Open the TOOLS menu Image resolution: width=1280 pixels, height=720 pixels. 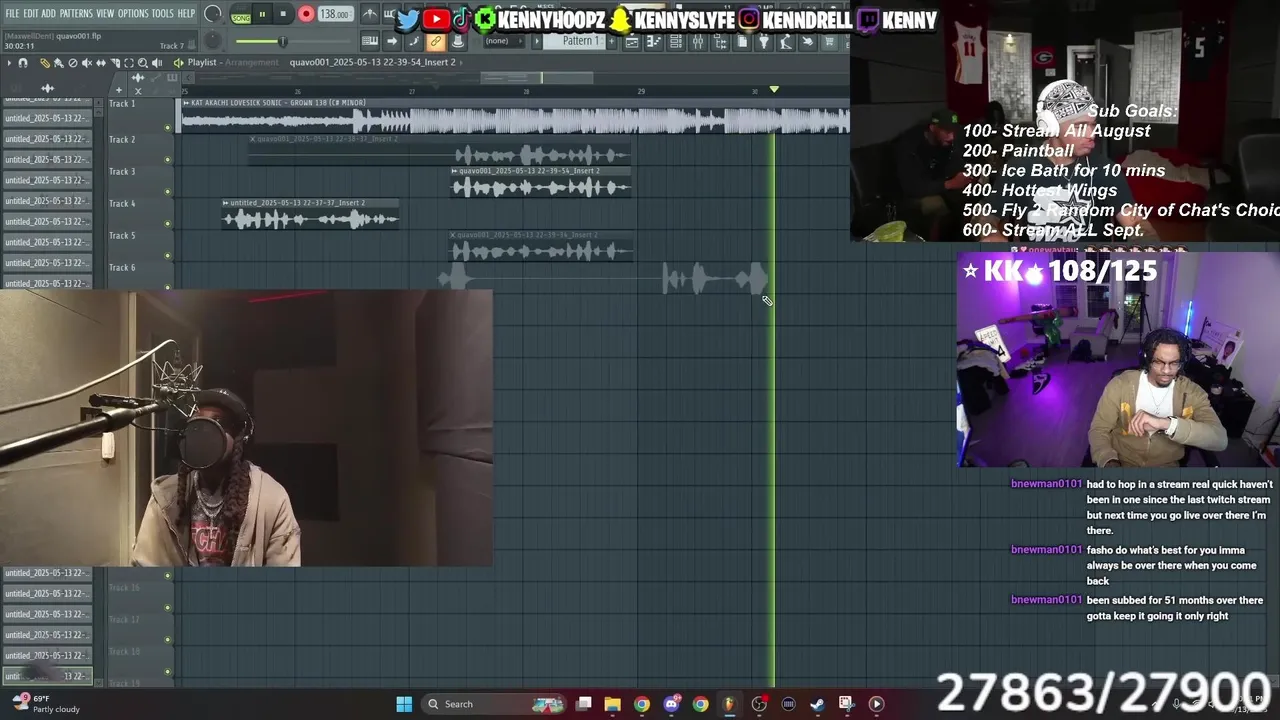pos(163,13)
